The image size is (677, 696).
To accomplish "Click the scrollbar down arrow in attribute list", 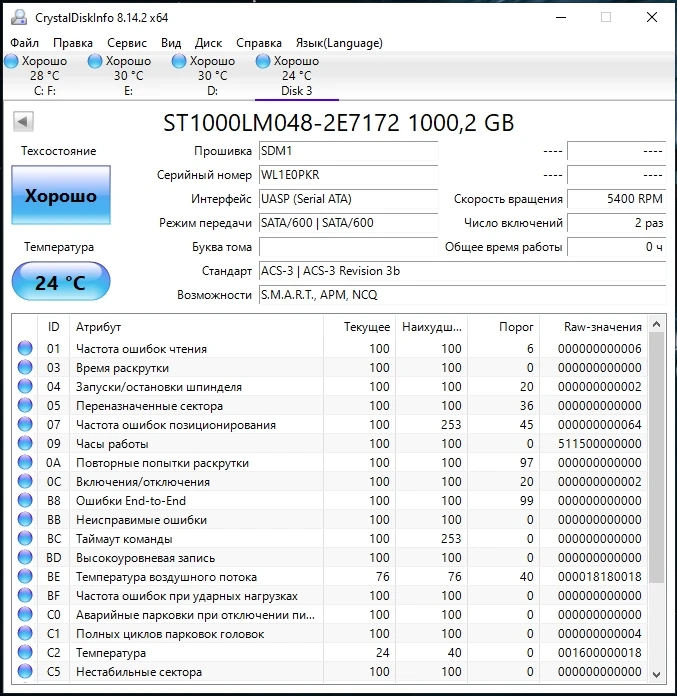I will 656,672.
